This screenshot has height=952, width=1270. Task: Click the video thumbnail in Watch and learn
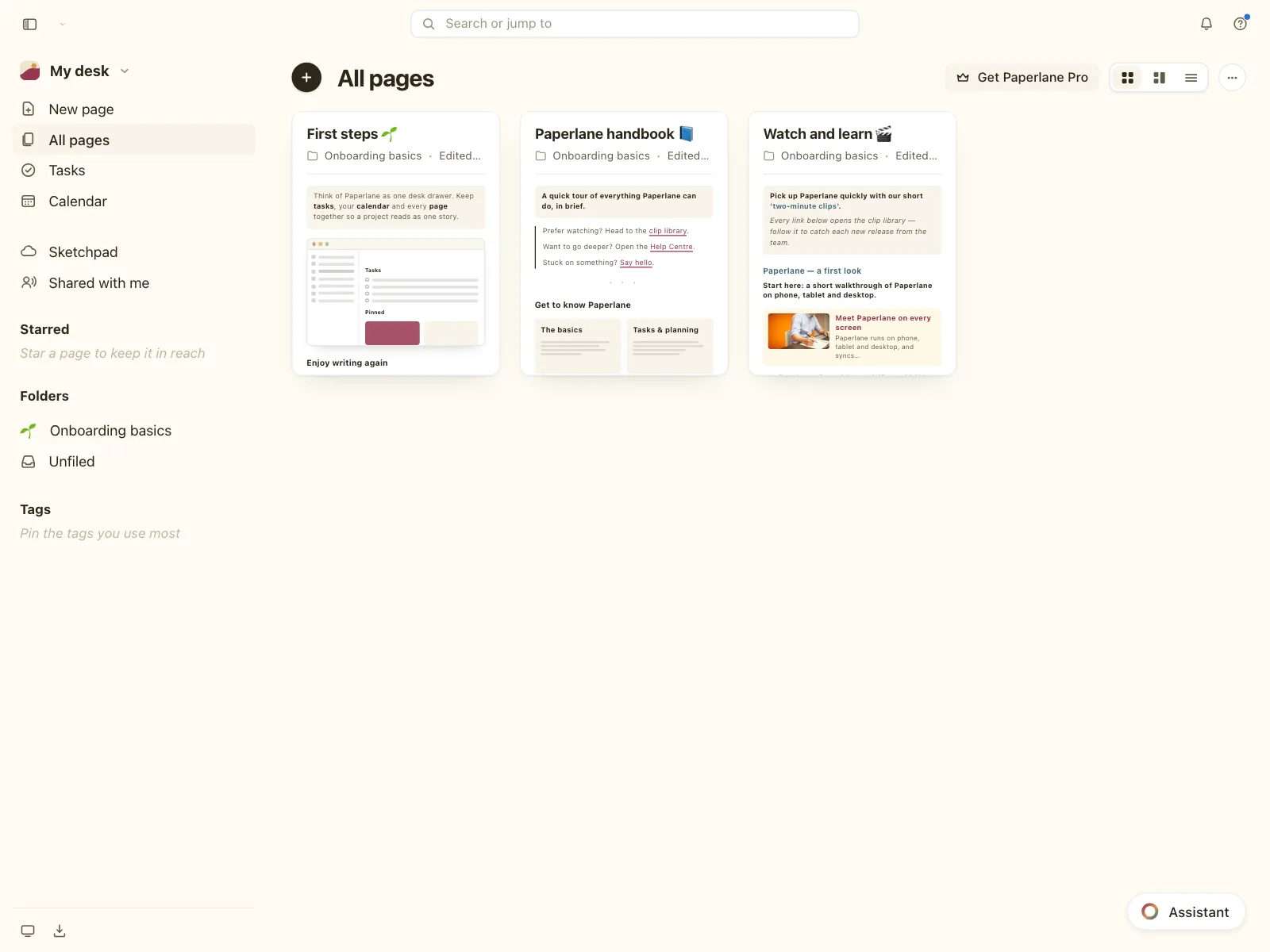pyautogui.click(x=799, y=331)
